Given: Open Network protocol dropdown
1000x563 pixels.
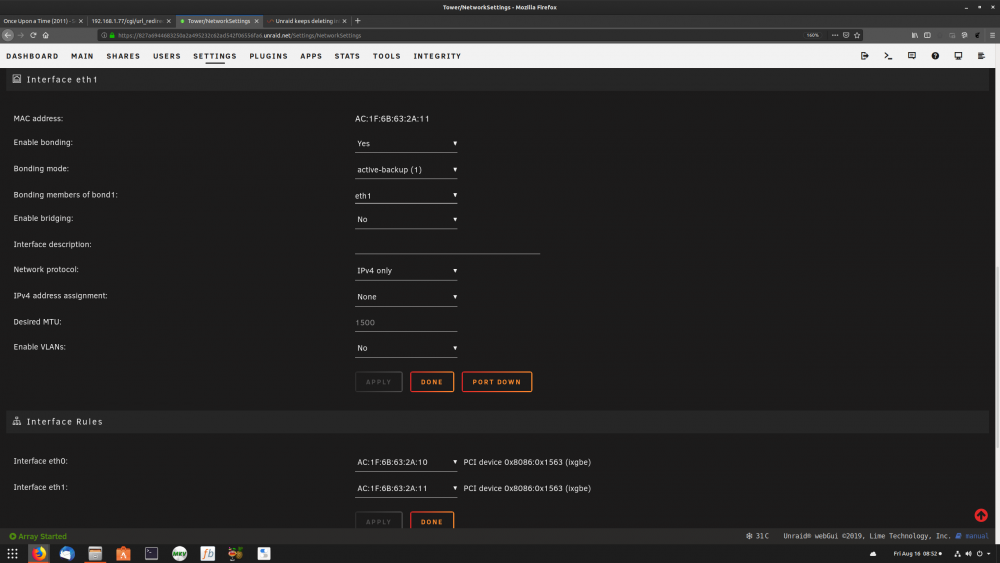Looking at the screenshot, I should coord(406,270).
